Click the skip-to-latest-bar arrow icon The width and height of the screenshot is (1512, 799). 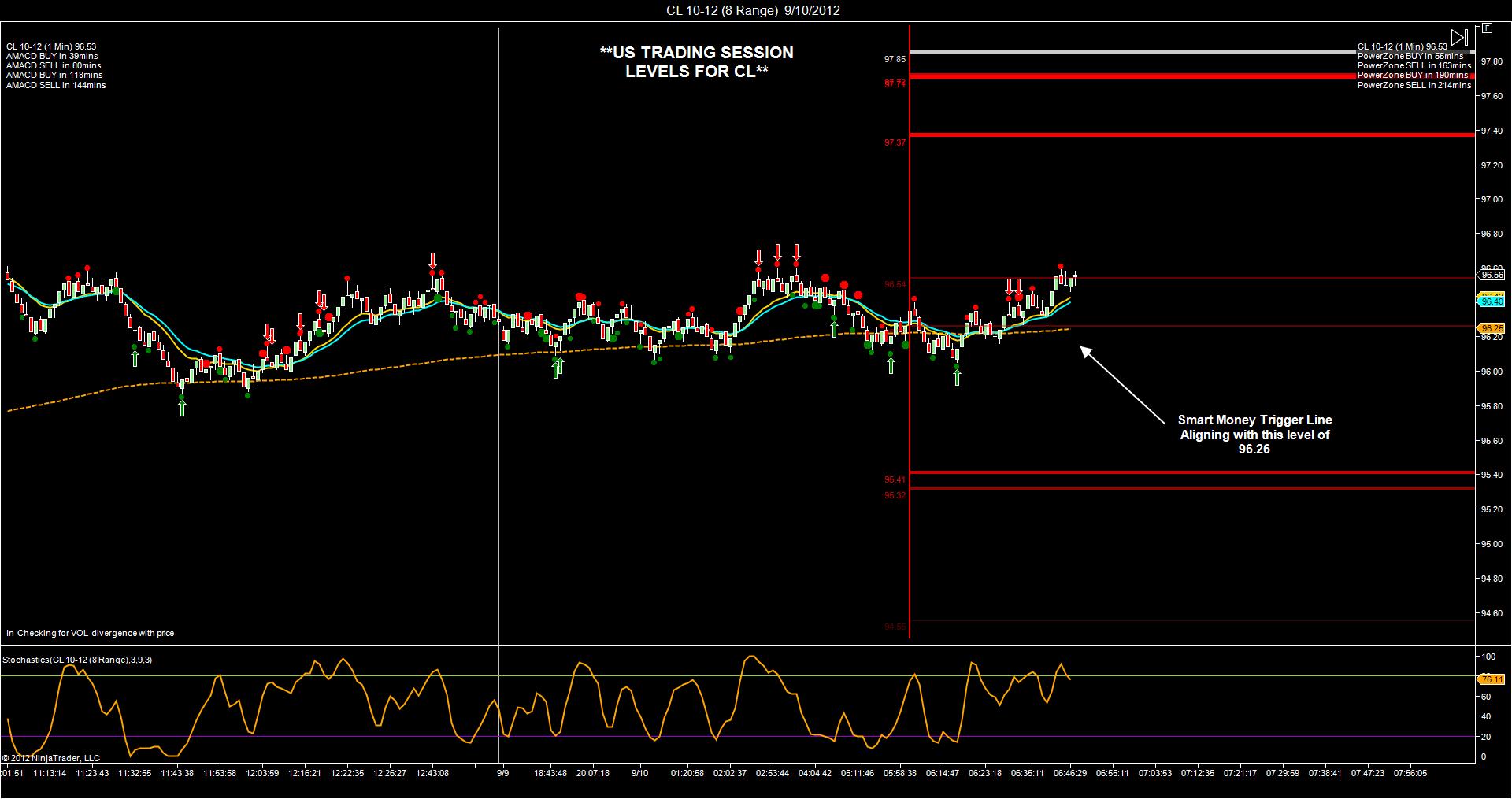click(1459, 37)
